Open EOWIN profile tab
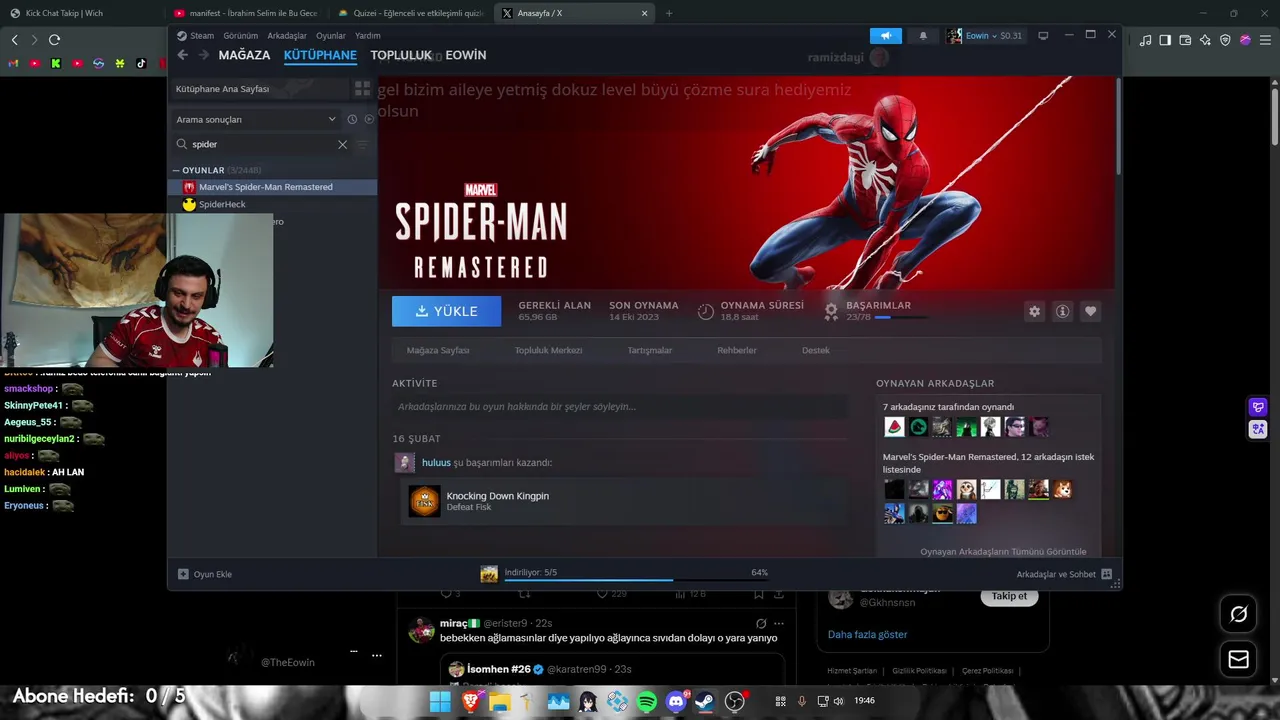The height and width of the screenshot is (720, 1280). pyautogui.click(x=465, y=55)
